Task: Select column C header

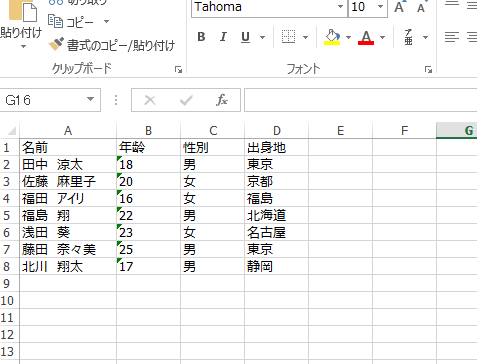Action: 213,131
